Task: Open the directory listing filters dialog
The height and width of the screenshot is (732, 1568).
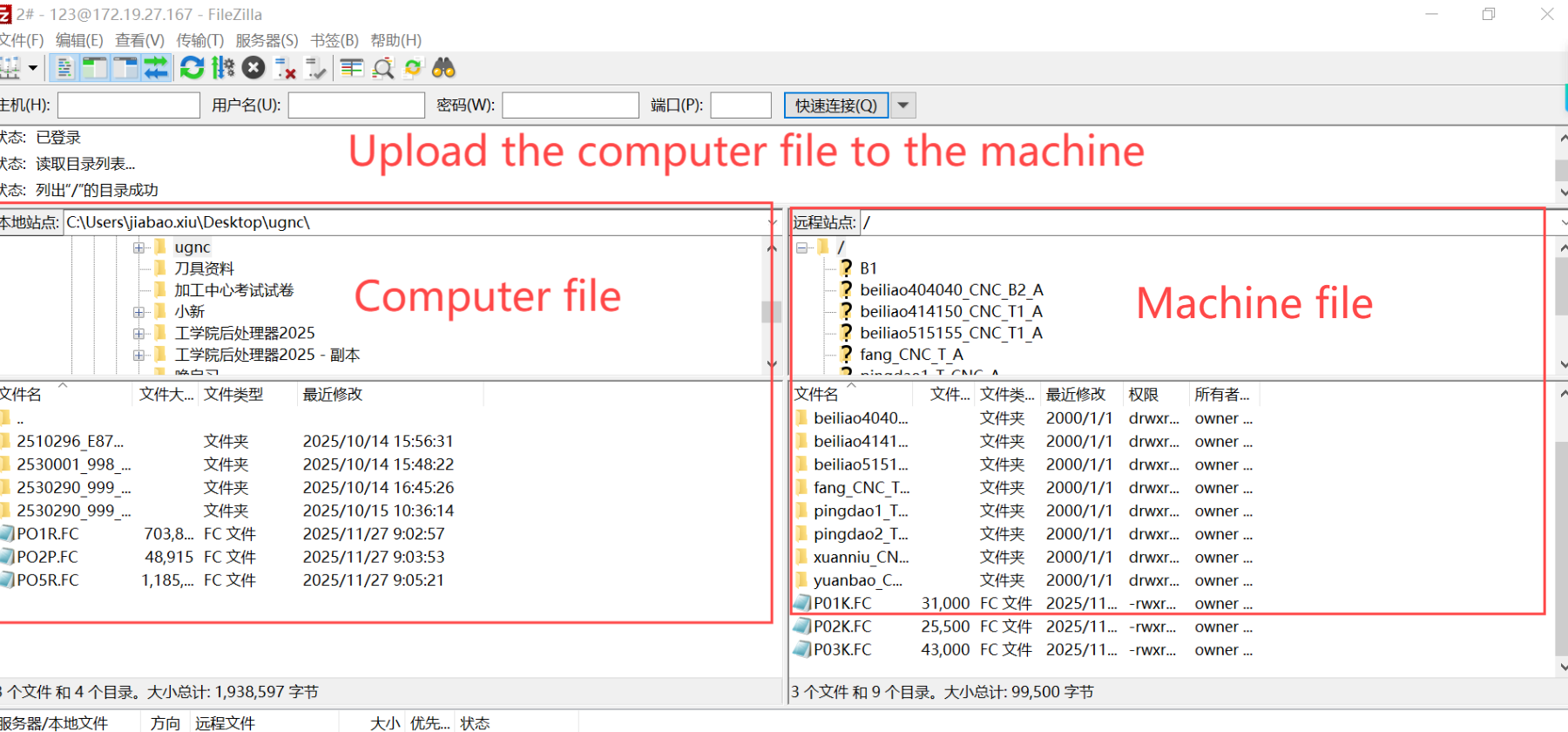Action: 352,68
